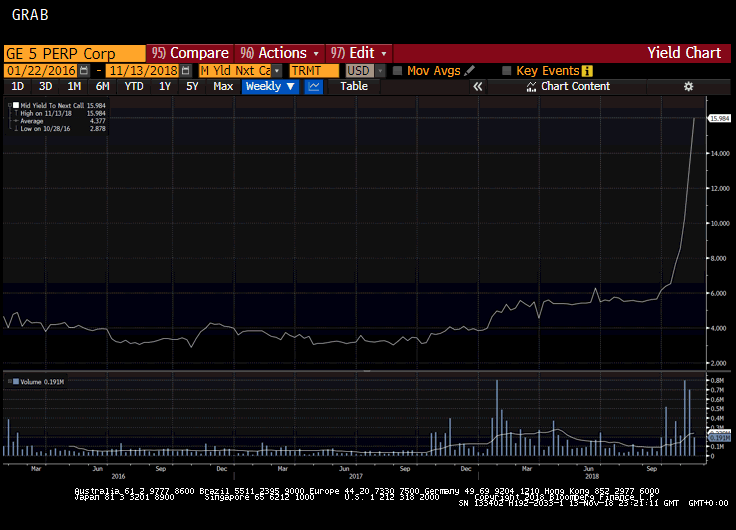Enable the Mov Avgs checkbox
This screenshot has height=530, width=736.
397,71
